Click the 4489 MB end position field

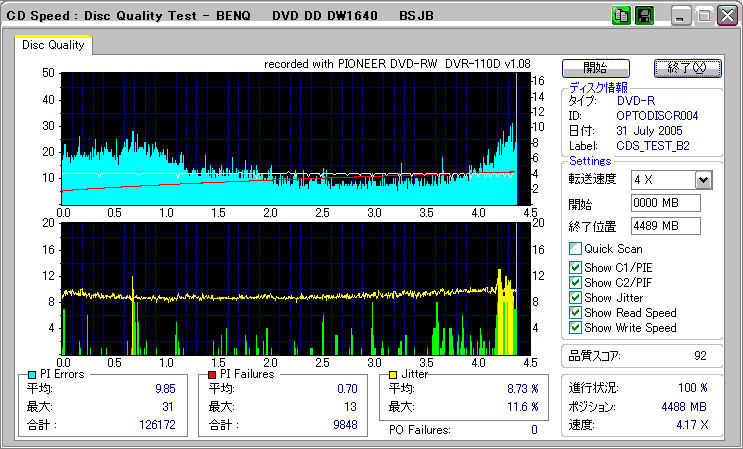pos(666,226)
